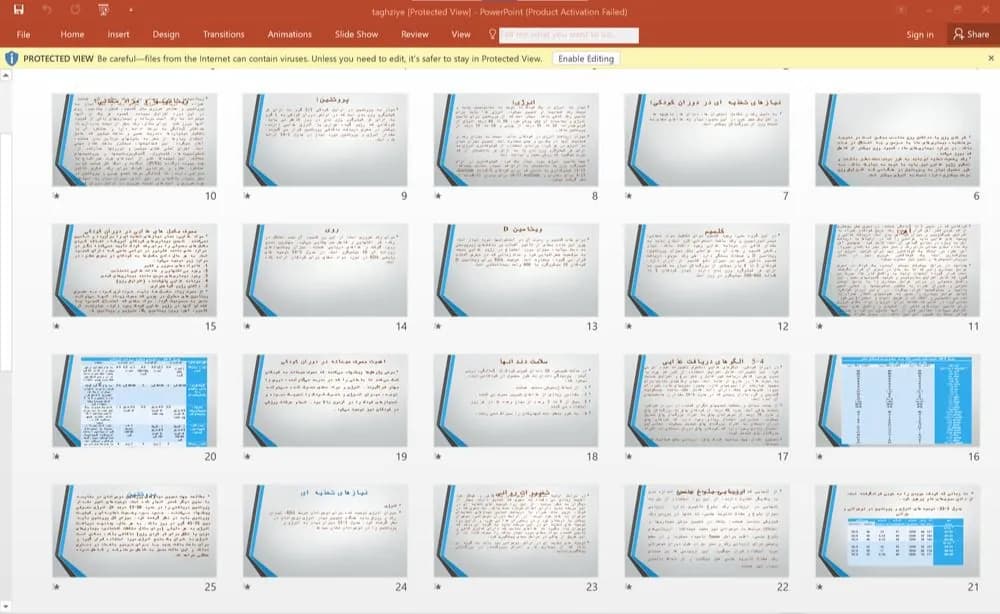Start the slideshow from the beginning icon
Screen dimensions: 1000x614
coord(103,10)
